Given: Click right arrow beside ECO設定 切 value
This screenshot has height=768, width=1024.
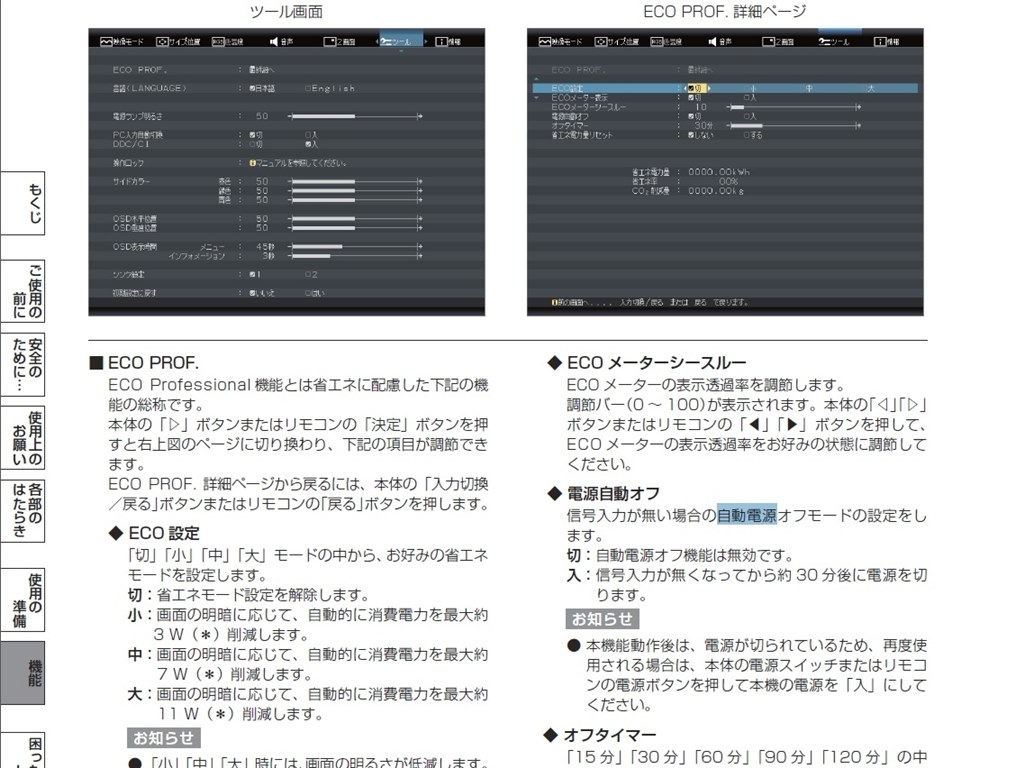Looking at the screenshot, I should click(x=709, y=88).
